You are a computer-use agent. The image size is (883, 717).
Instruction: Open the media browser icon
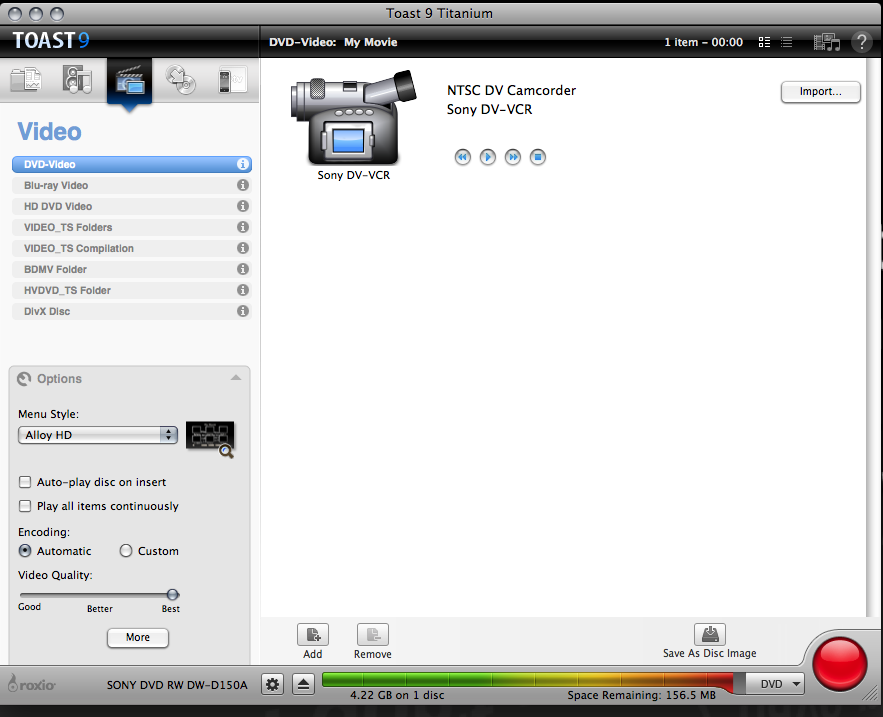827,42
